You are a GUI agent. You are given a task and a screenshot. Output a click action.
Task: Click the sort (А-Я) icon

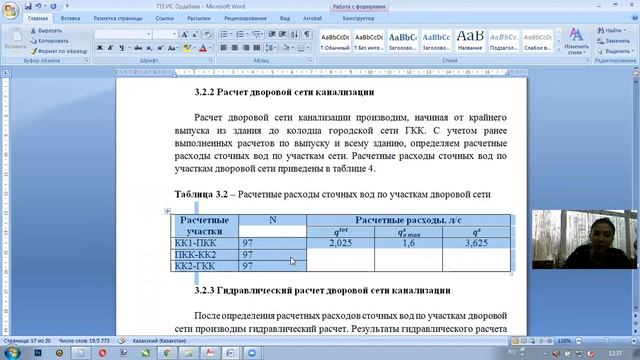pyautogui.click(x=295, y=34)
